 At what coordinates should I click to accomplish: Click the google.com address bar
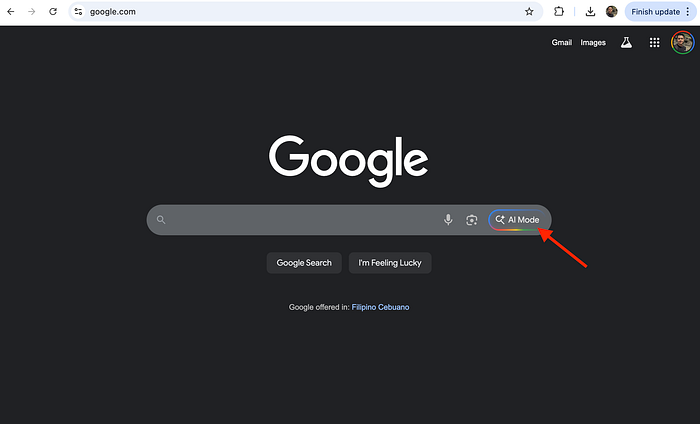click(304, 12)
